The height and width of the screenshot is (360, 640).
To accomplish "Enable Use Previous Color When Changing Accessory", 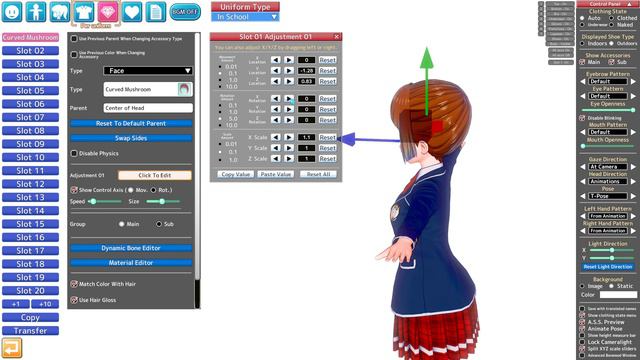I will coord(74,54).
